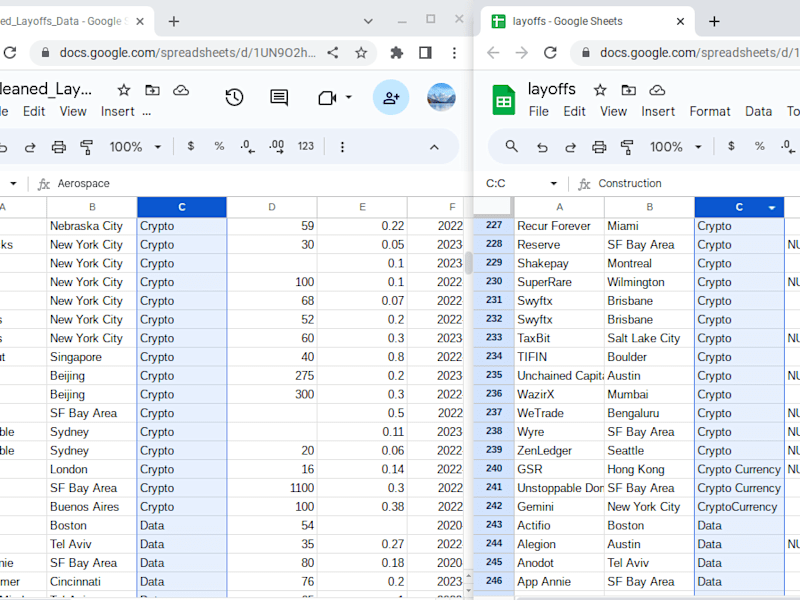800x600 pixels.
Task: Click Redo in left sheet toolbar
Action: [x=30, y=147]
